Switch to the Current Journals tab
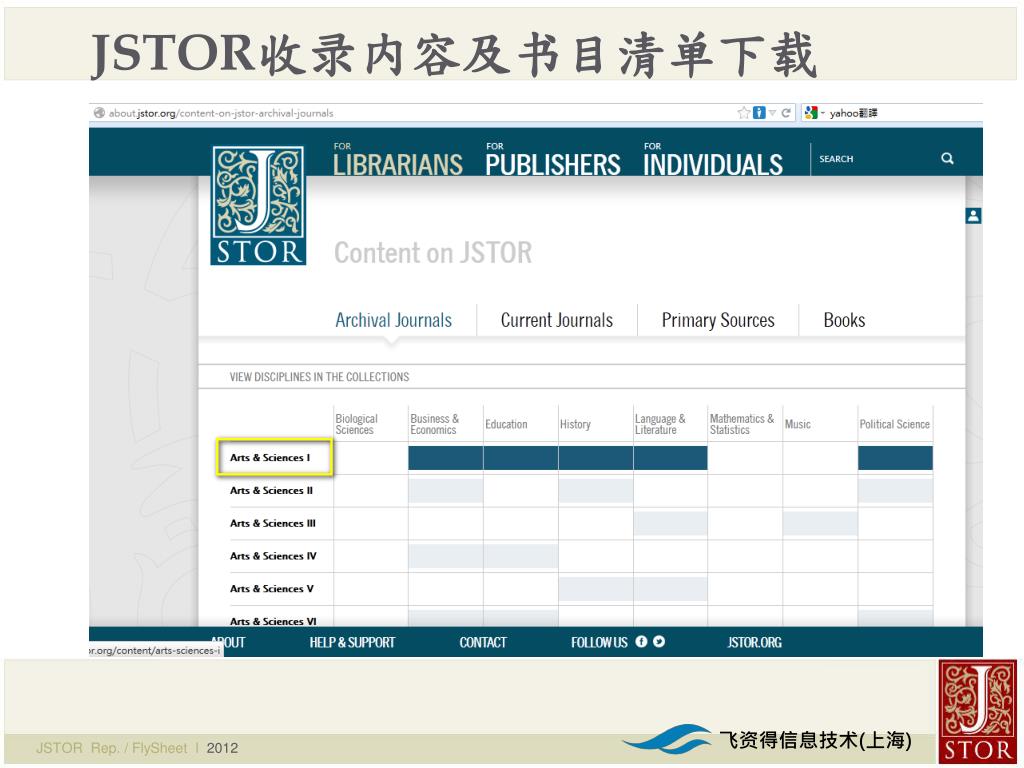This screenshot has width=1024, height=768. click(556, 320)
